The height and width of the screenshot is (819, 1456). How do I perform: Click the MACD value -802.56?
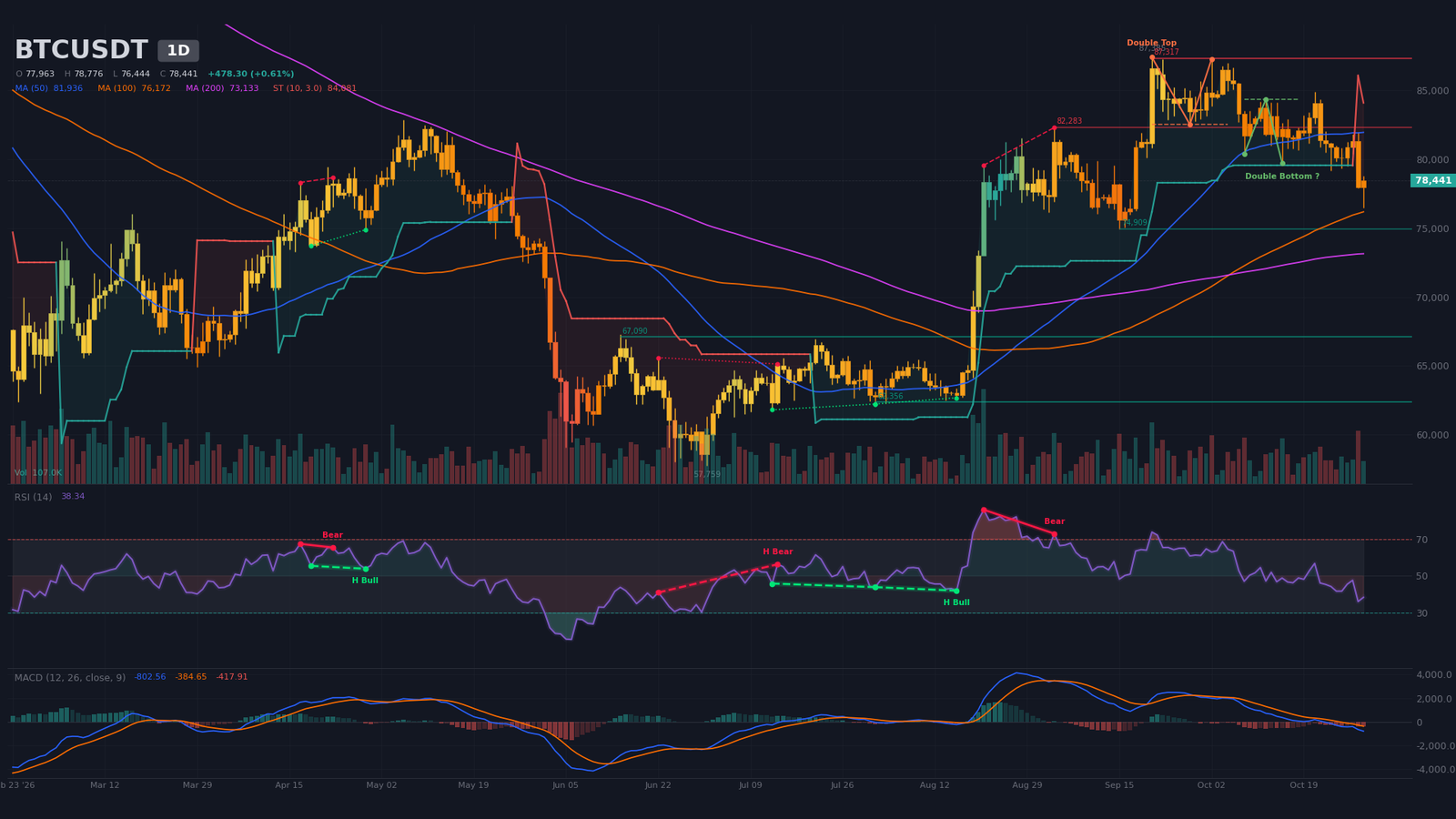(150, 677)
